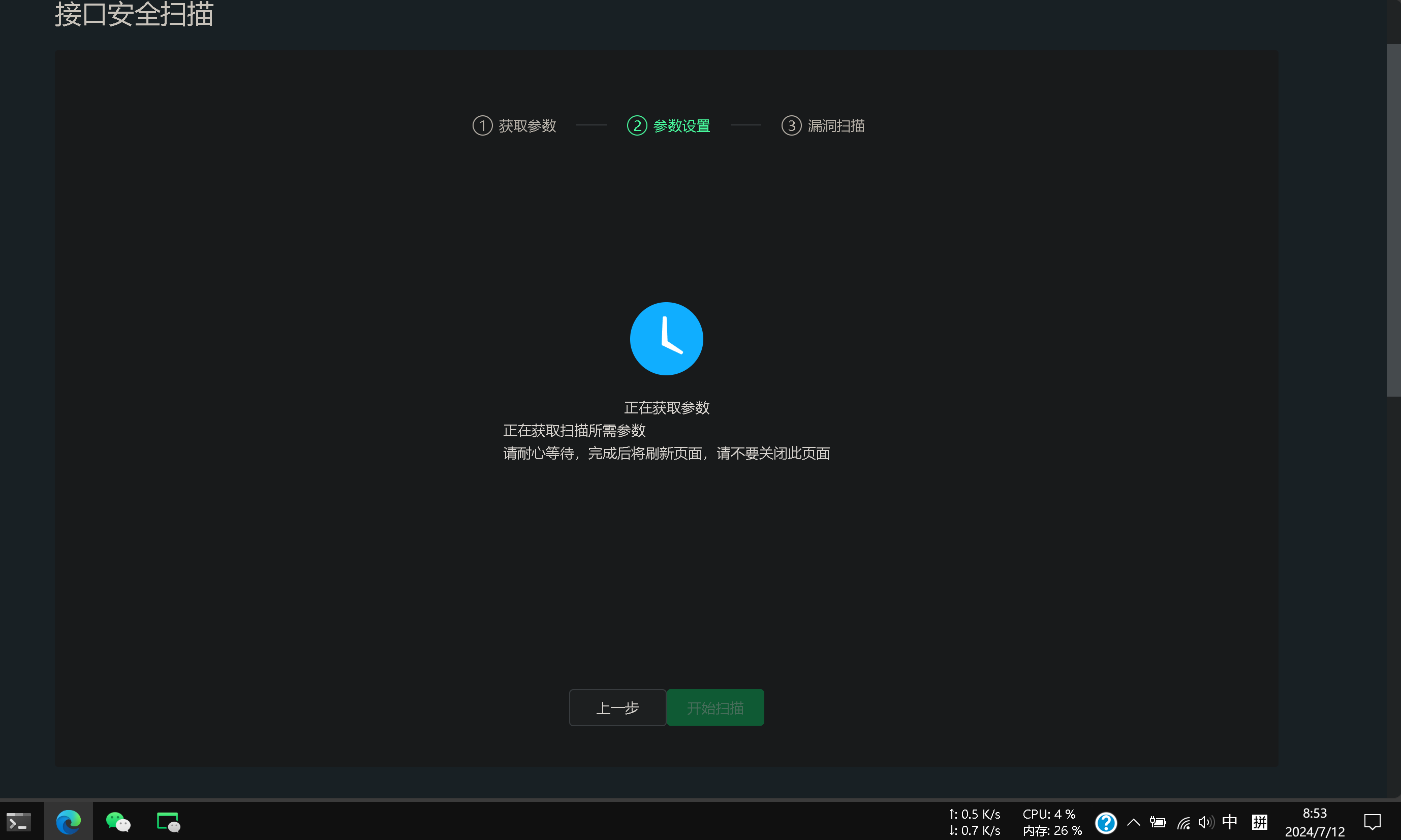This screenshot has height=840, width=1401.
Task: Click the page's vertical scrollbar
Action: click(x=1393, y=221)
